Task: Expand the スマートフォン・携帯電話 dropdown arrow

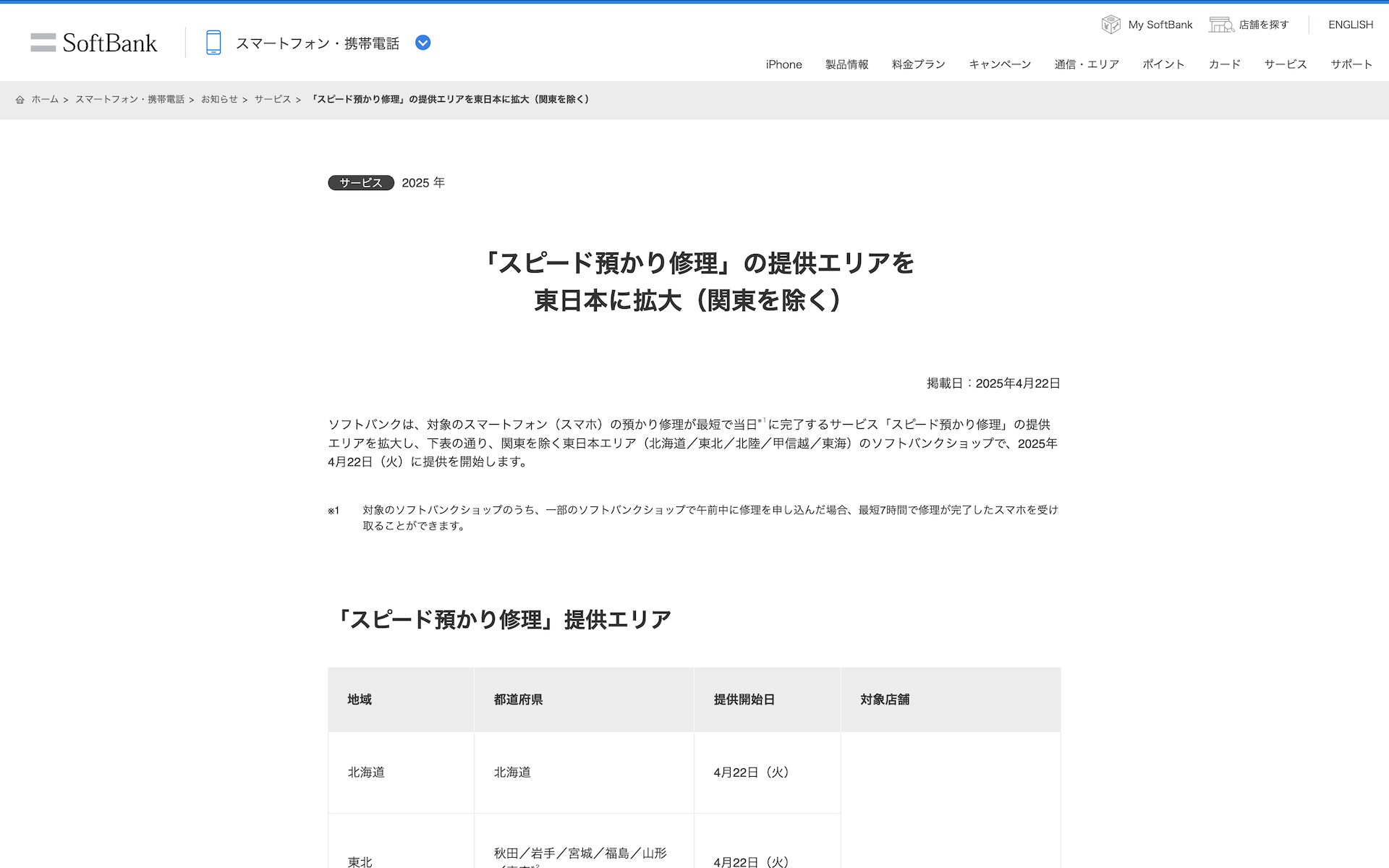Action: 423,43
